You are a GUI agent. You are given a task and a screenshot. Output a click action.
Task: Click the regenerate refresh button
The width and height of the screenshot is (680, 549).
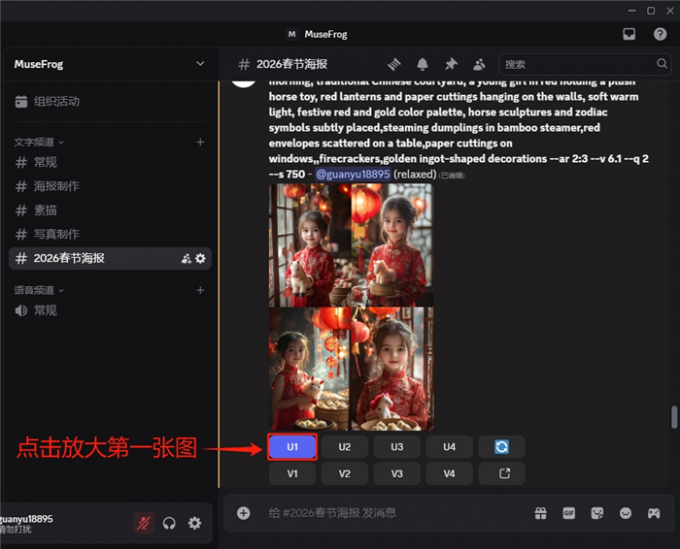[x=502, y=447]
